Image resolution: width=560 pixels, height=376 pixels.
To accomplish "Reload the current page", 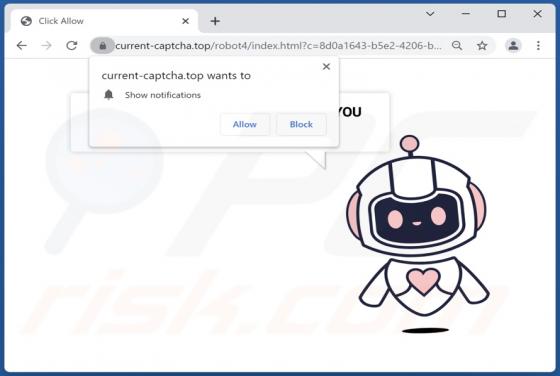I will (x=72, y=46).
